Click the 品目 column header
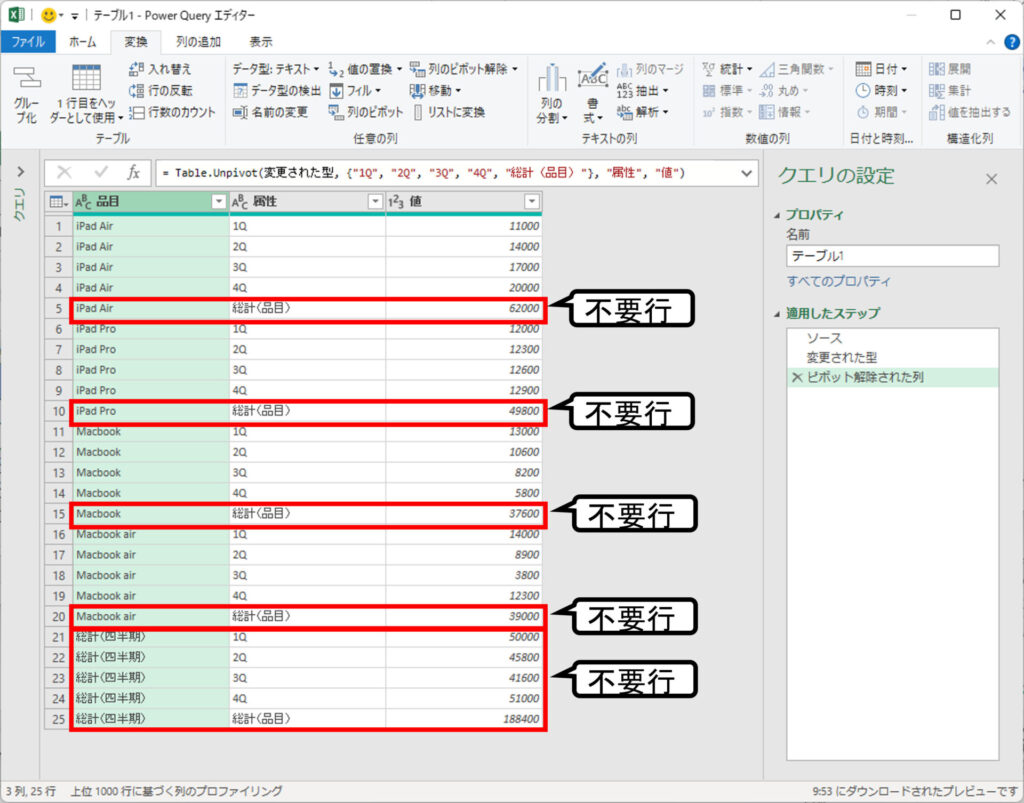This screenshot has height=803, width=1024. [x=150, y=202]
